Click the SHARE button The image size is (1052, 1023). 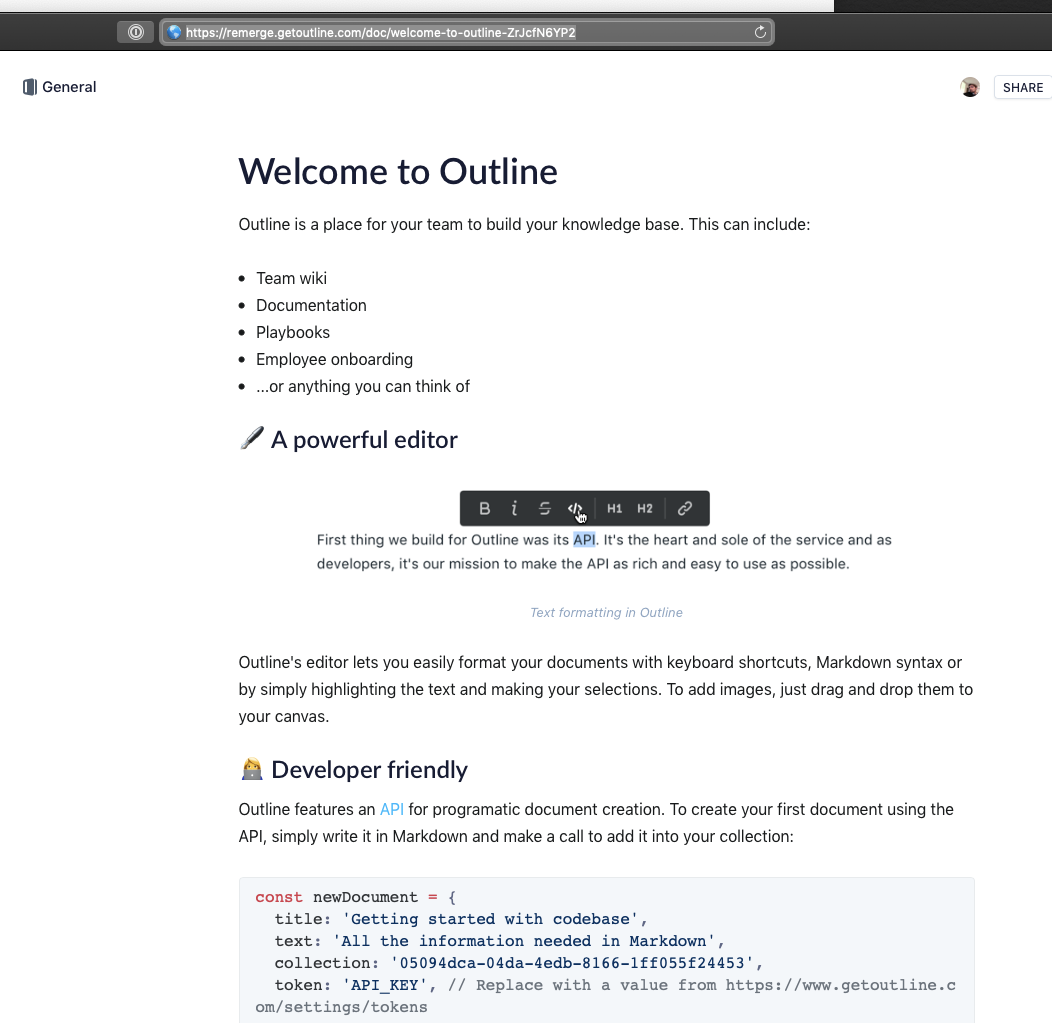click(1022, 88)
